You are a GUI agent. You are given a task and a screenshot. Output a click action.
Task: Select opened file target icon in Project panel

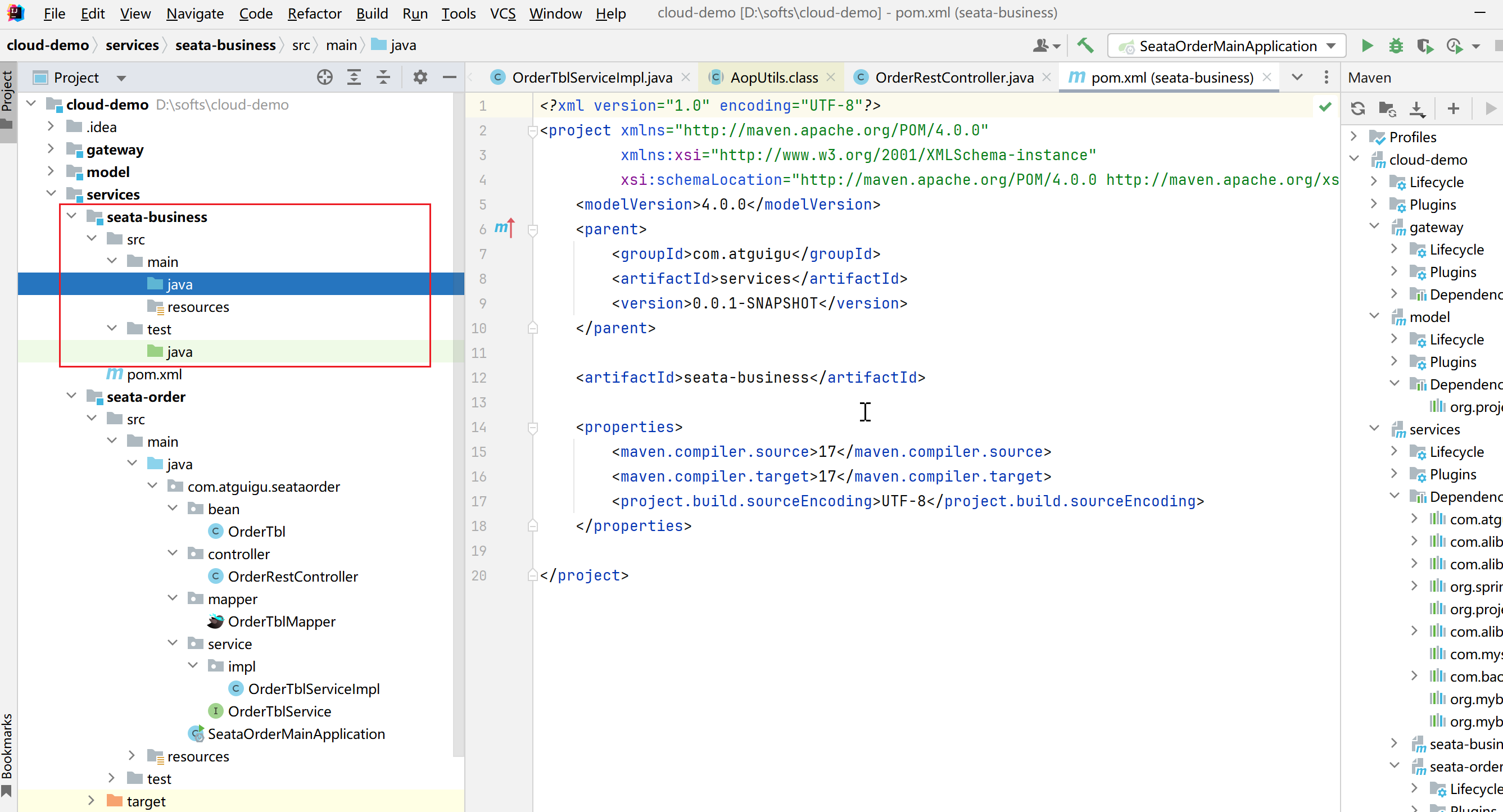[x=324, y=77]
